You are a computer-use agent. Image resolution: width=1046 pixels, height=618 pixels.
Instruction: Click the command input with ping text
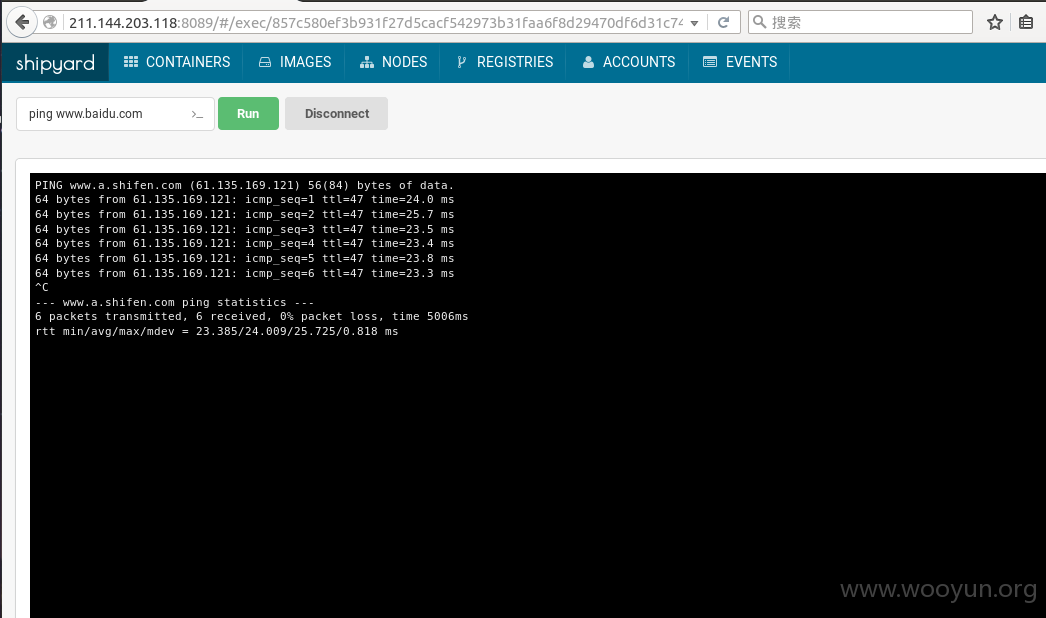115,113
